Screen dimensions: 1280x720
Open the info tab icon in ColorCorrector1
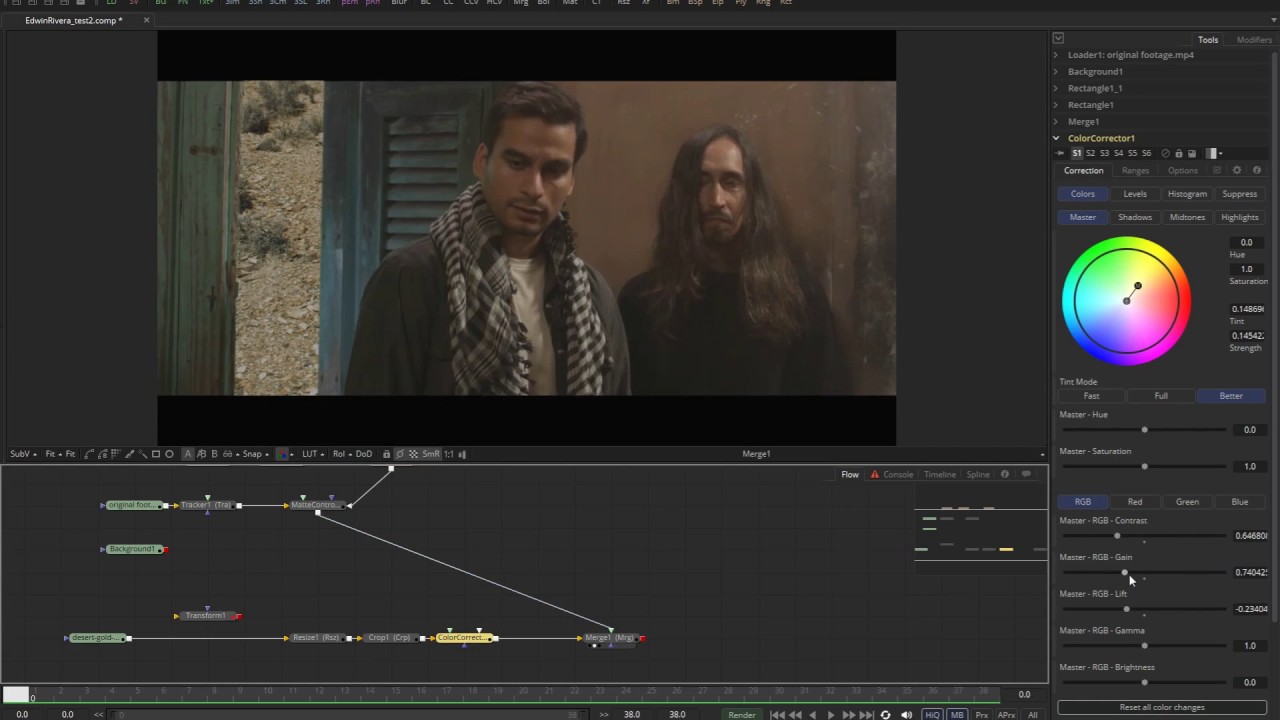[1257, 170]
